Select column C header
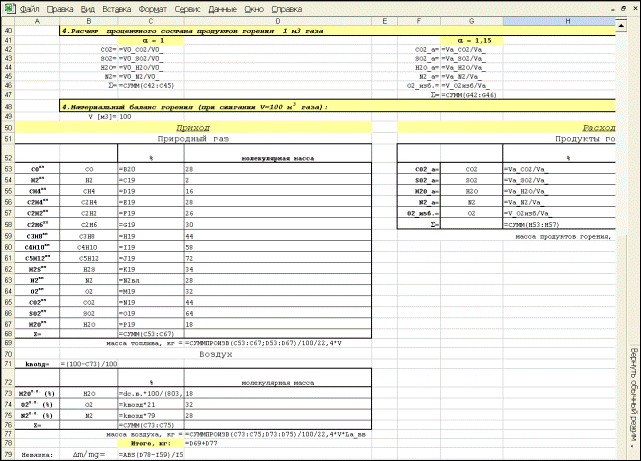This screenshot has height=461, width=641. tap(151, 21)
